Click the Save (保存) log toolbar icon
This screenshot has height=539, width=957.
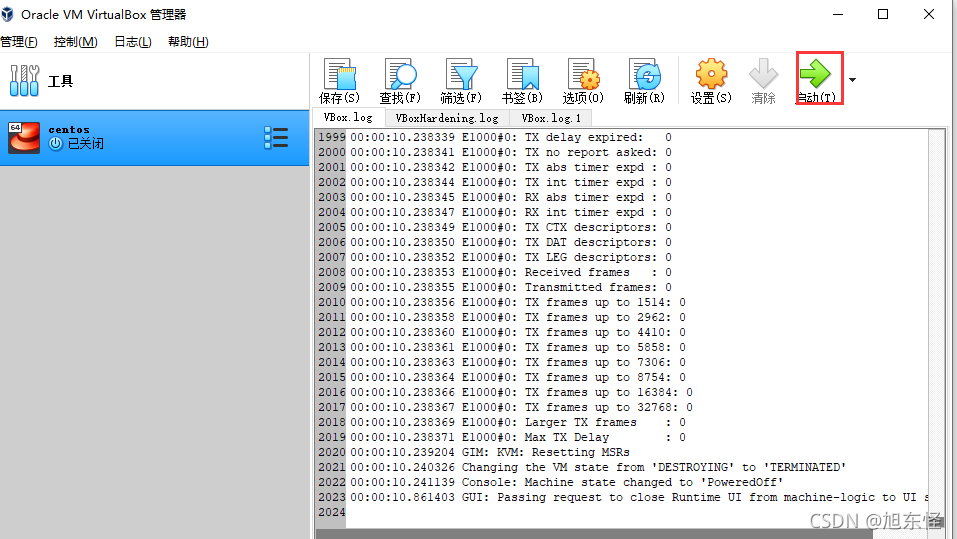pos(339,81)
